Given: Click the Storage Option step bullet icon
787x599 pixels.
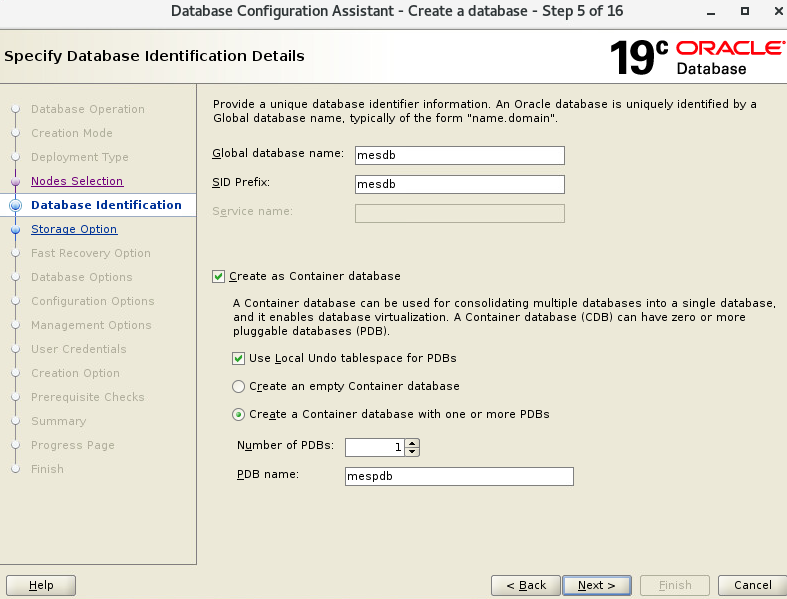Looking at the screenshot, I should point(15,230).
